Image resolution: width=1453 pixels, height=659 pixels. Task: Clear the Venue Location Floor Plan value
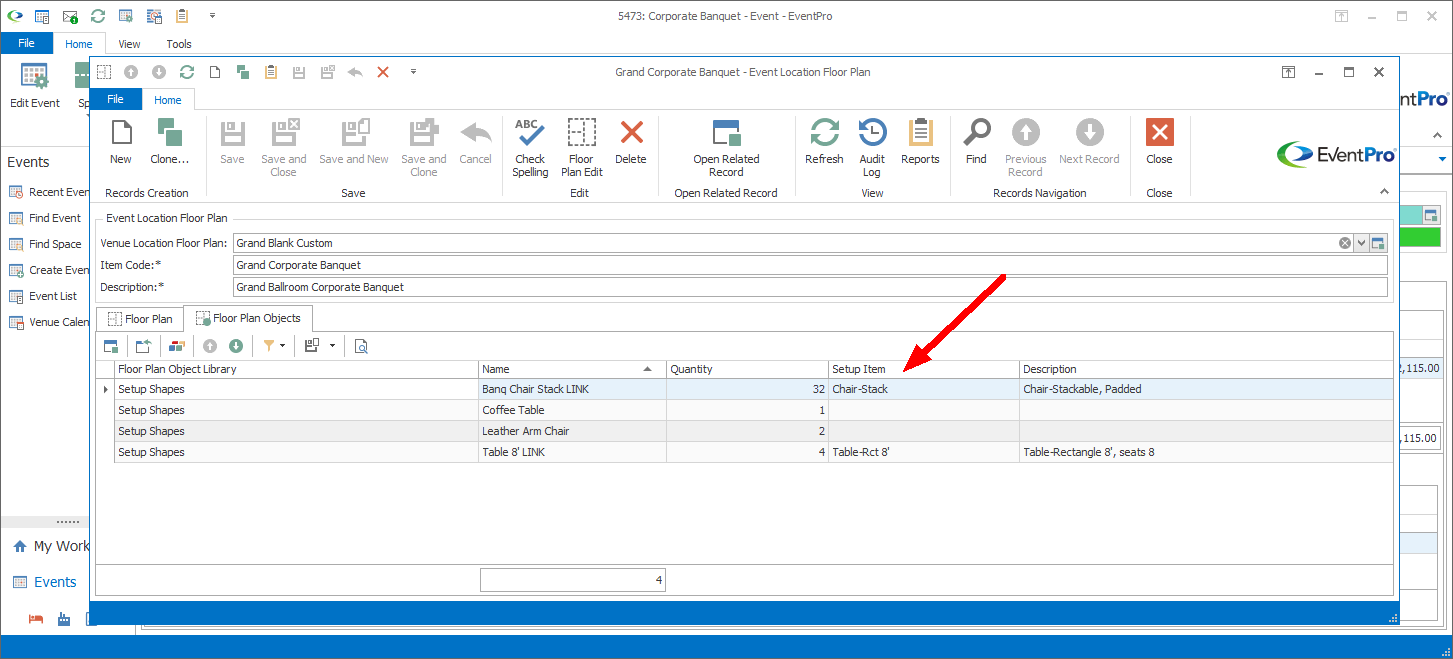tap(1345, 243)
